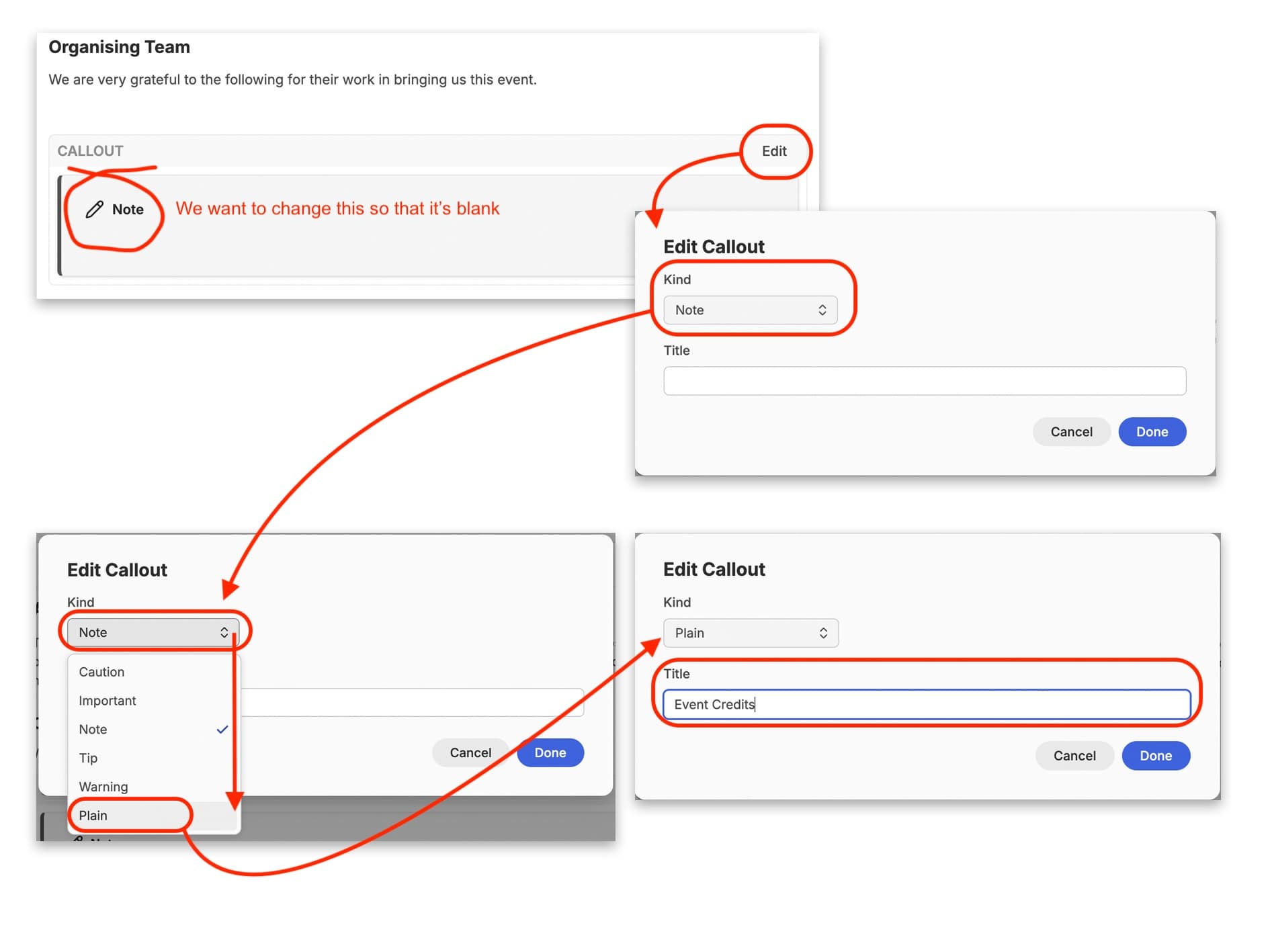Choose Plain at the bottom of Kind menu
This screenshot has width=1270, height=952.
[93, 816]
